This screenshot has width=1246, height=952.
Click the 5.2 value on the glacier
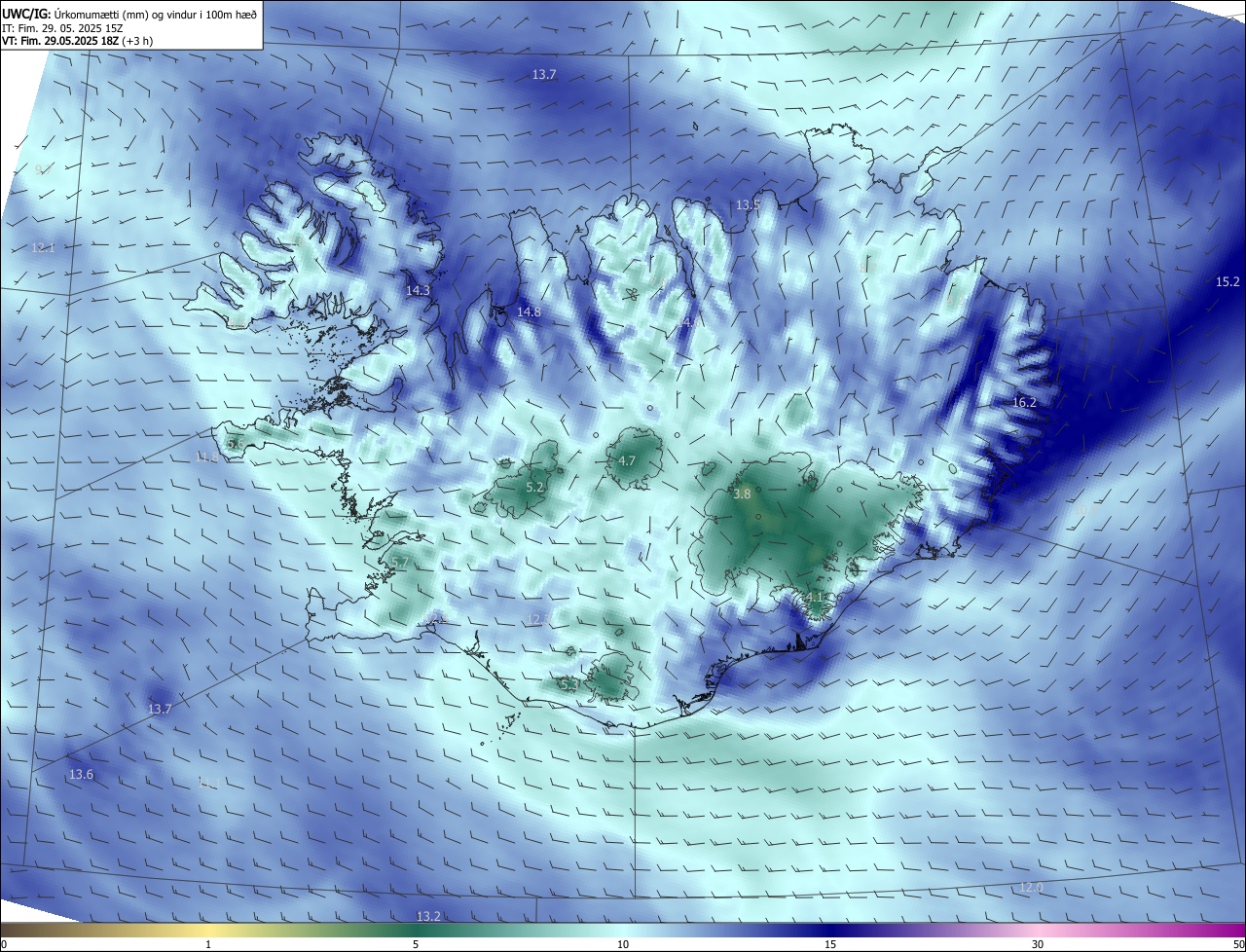(x=534, y=487)
